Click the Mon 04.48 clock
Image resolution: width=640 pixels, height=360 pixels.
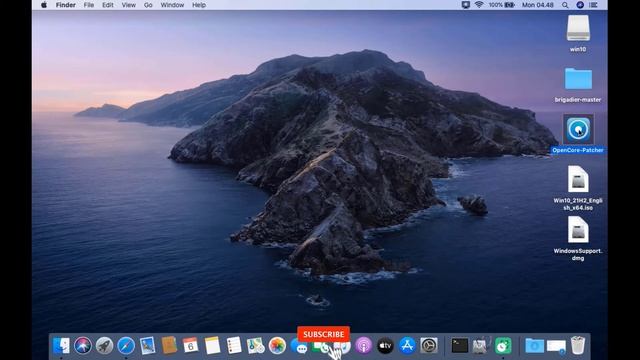point(538,5)
